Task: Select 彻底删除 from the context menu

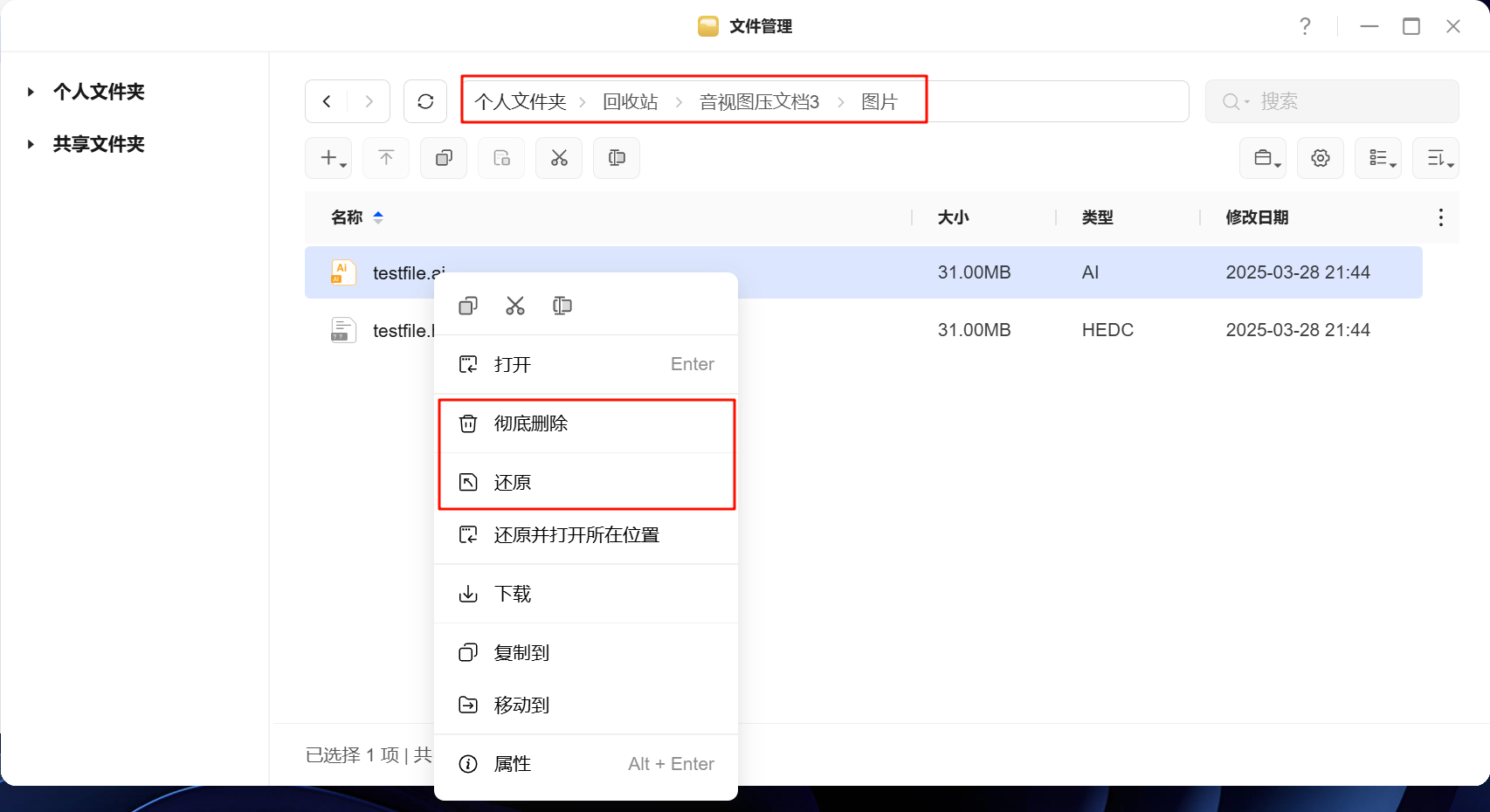Action: [x=531, y=423]
